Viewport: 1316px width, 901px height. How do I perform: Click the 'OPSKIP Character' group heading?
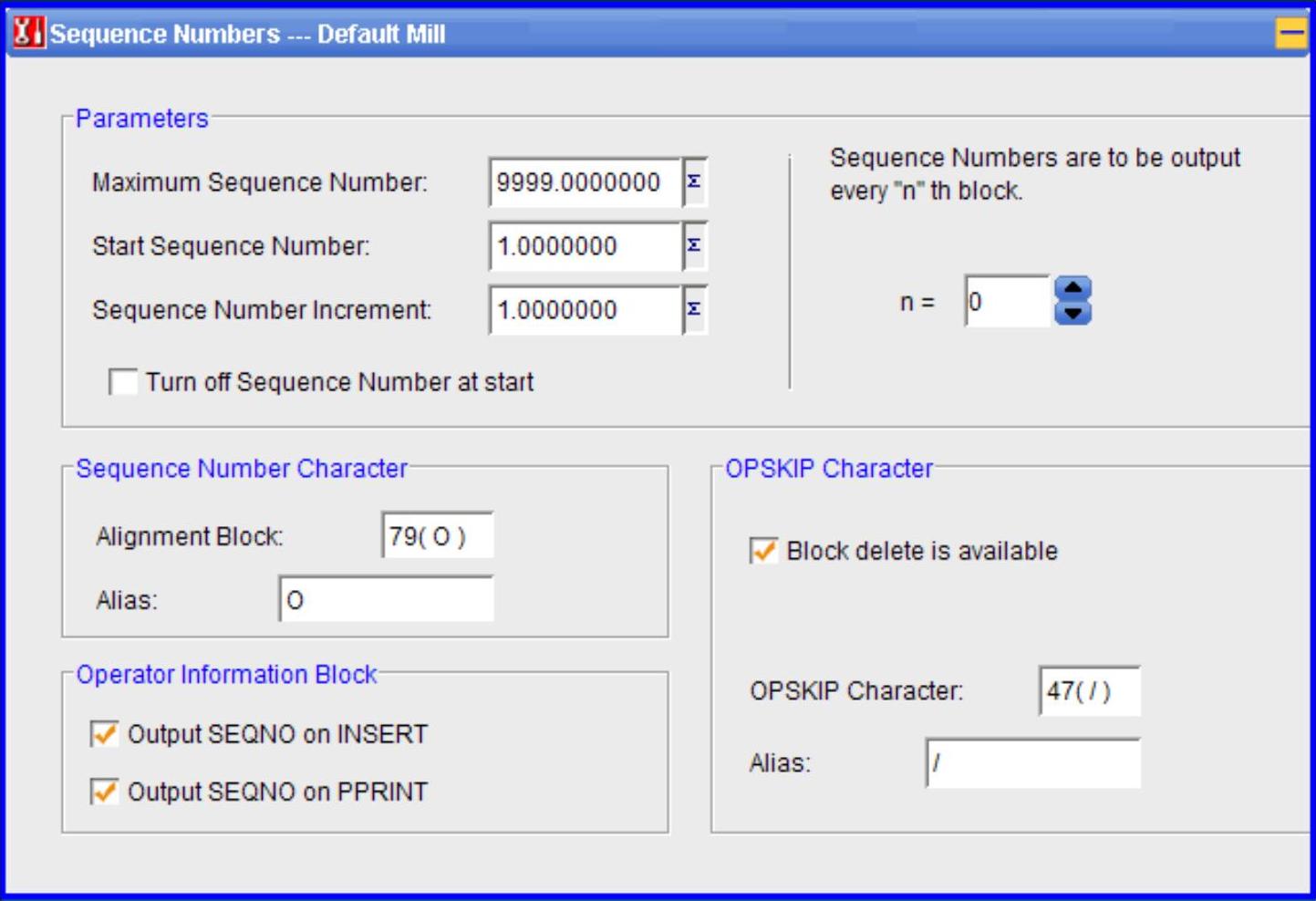click(829, 469)
